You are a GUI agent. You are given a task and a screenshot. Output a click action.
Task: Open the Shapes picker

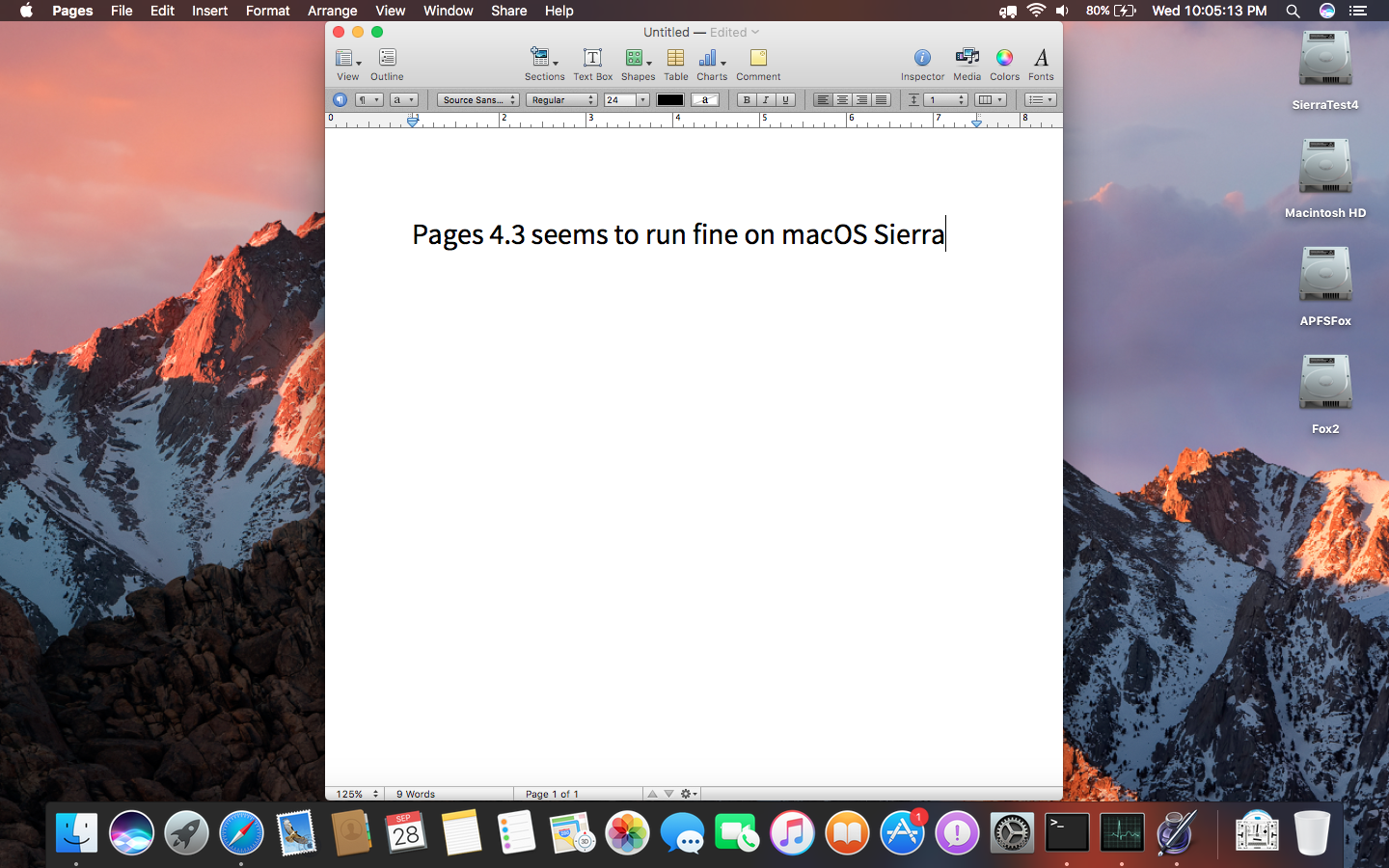(x=637, y=65)
